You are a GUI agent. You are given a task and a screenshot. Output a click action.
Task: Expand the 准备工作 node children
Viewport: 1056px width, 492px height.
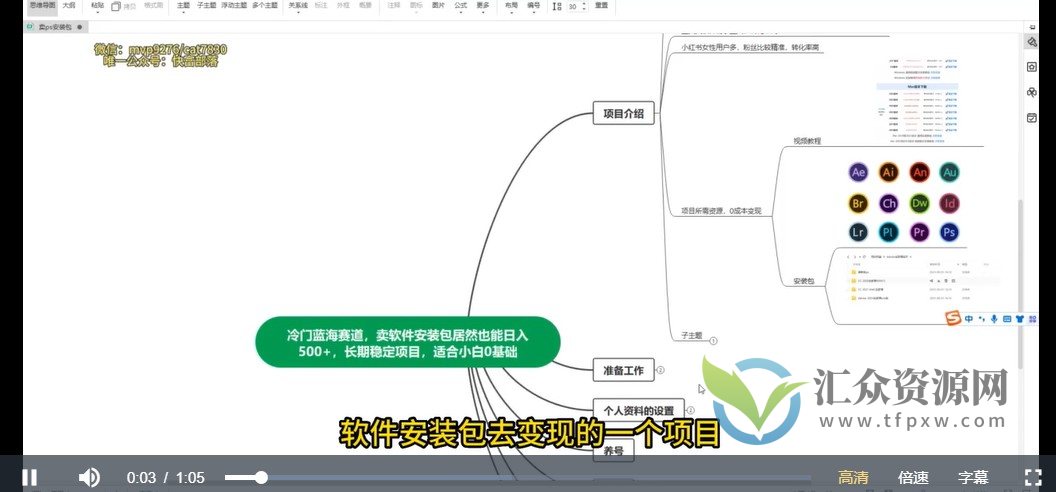tap(661, 370)
